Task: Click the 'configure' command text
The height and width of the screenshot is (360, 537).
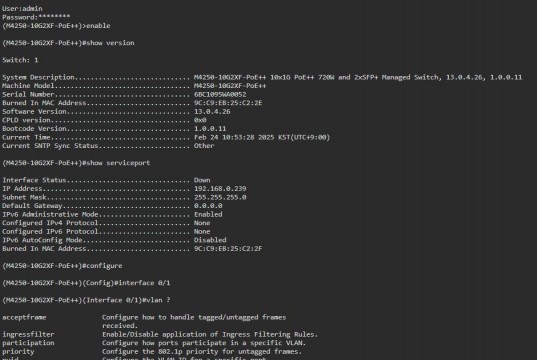Action: click(104, 266)
